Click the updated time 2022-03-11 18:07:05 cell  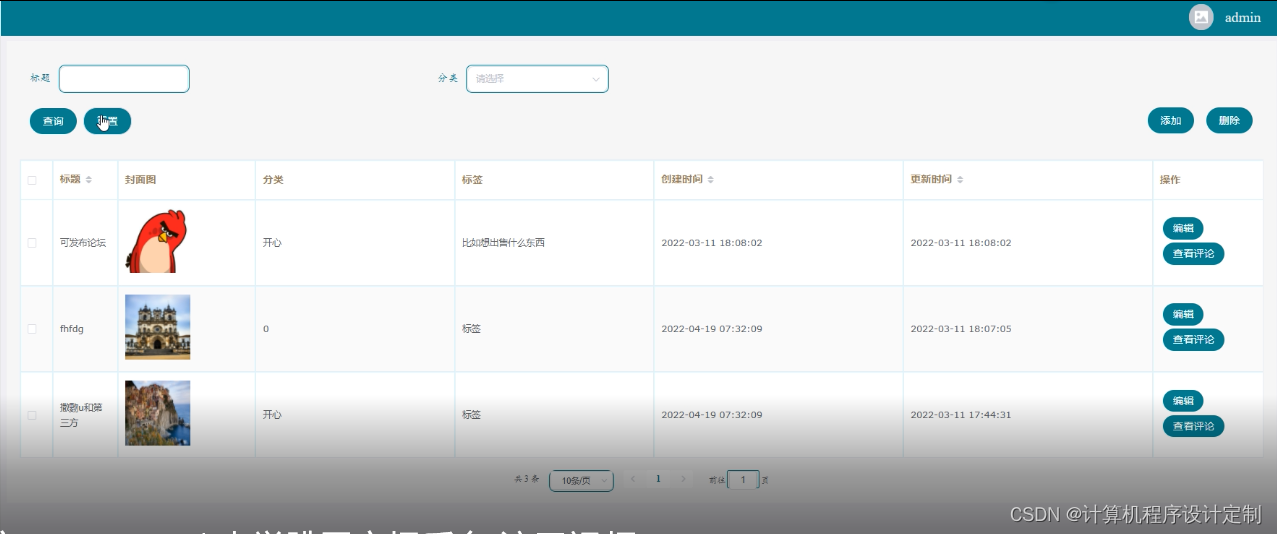961,329
